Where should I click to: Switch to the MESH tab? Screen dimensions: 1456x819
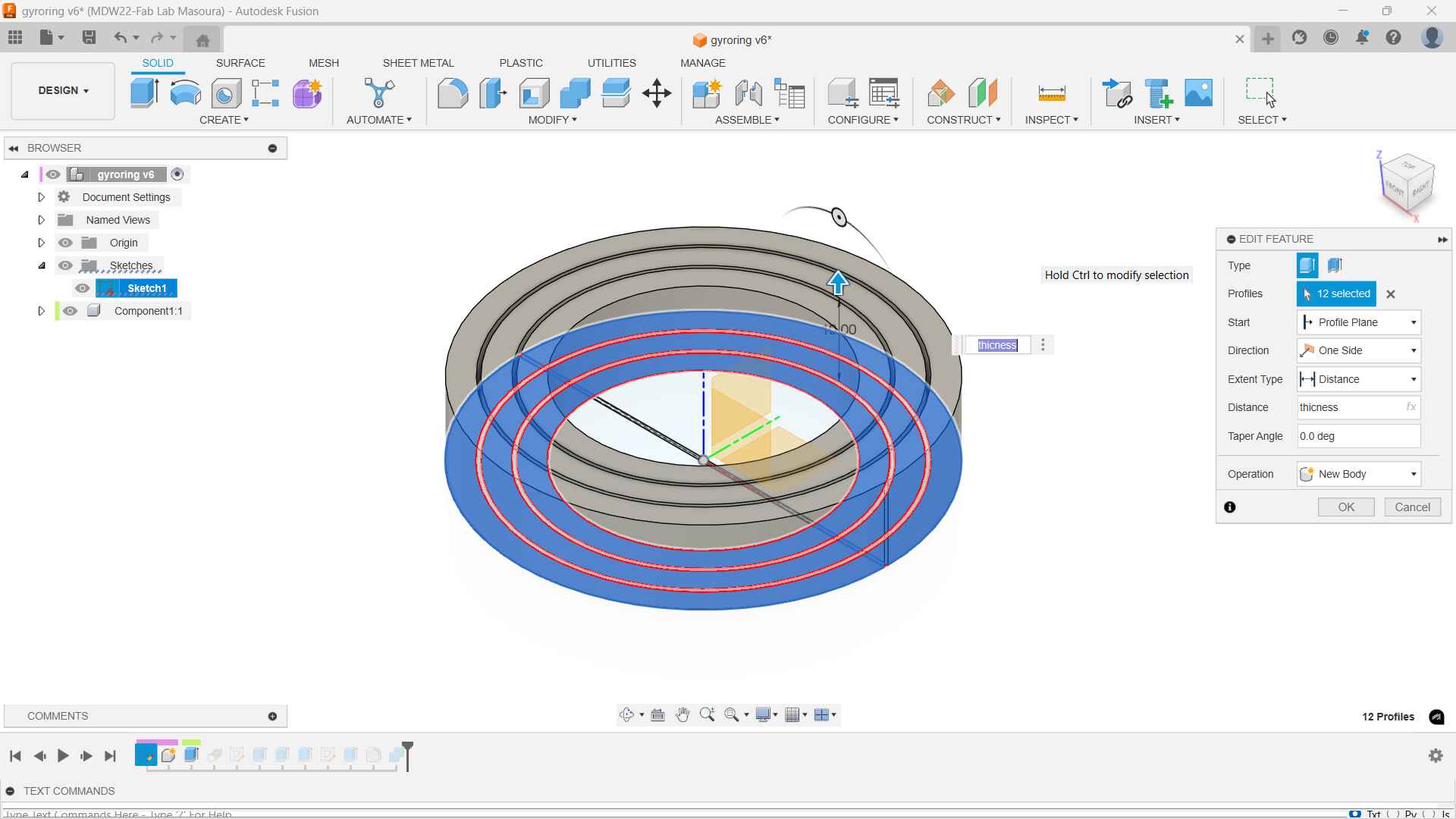point(324,63)
